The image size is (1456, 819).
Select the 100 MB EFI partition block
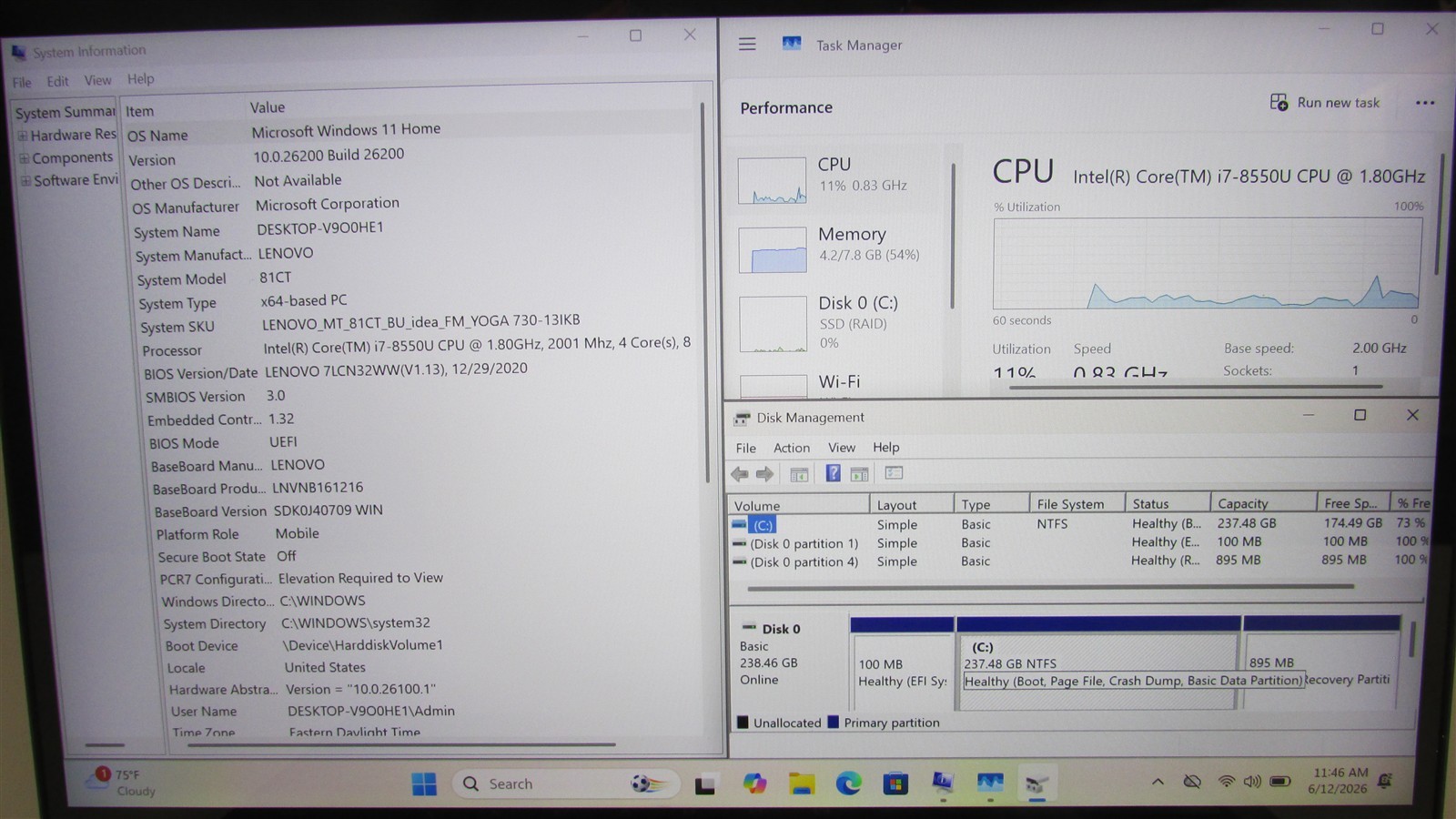[x=902, y=663]
